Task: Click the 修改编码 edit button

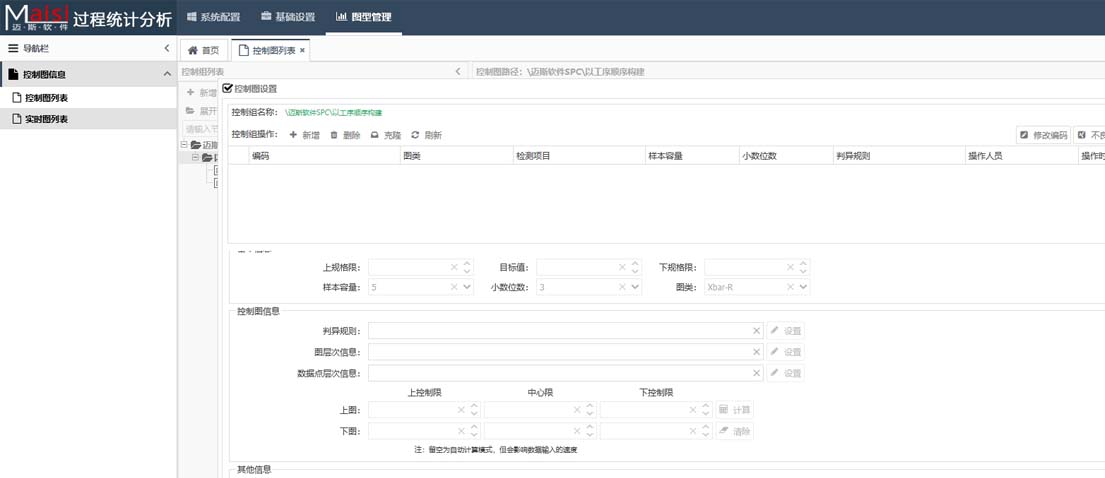Action: click(x=1043, y=135)
